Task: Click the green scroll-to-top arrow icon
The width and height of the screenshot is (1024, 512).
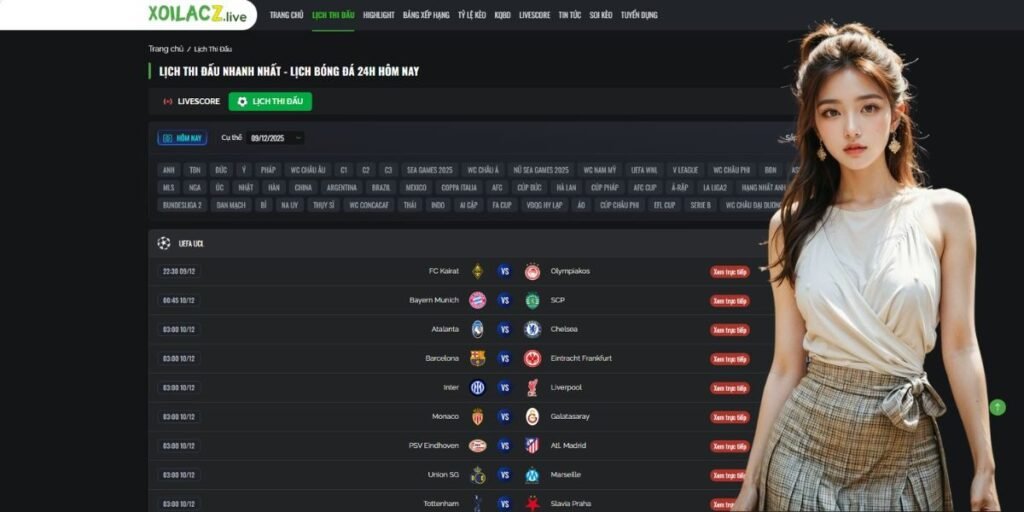Action: (997, 407)
